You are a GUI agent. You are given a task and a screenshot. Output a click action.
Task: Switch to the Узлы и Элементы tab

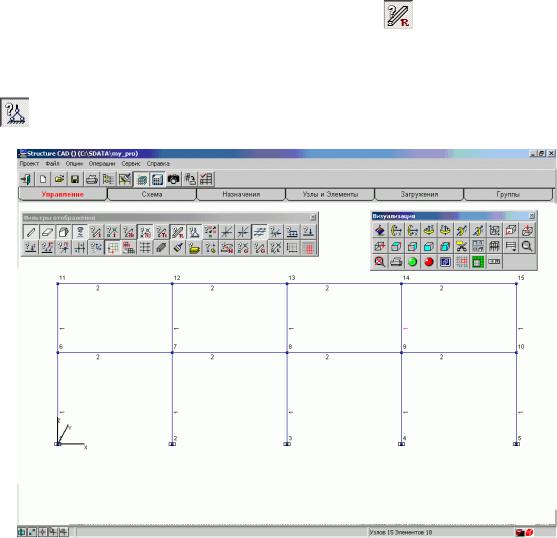pyautogui.click(x=330, y=194)
